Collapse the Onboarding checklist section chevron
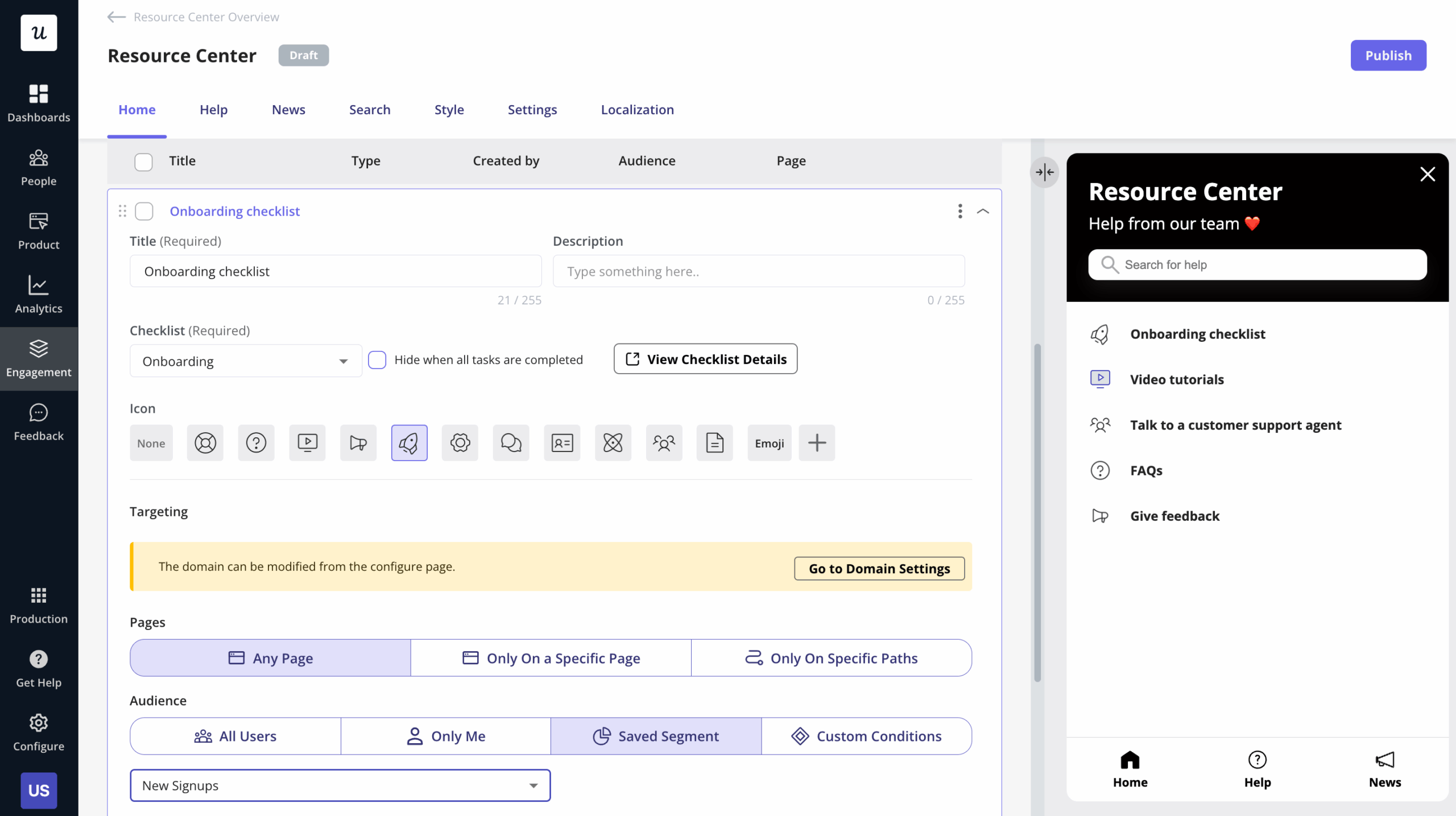The height and width of the screenshot is (816, 1456). coord(983,211)
